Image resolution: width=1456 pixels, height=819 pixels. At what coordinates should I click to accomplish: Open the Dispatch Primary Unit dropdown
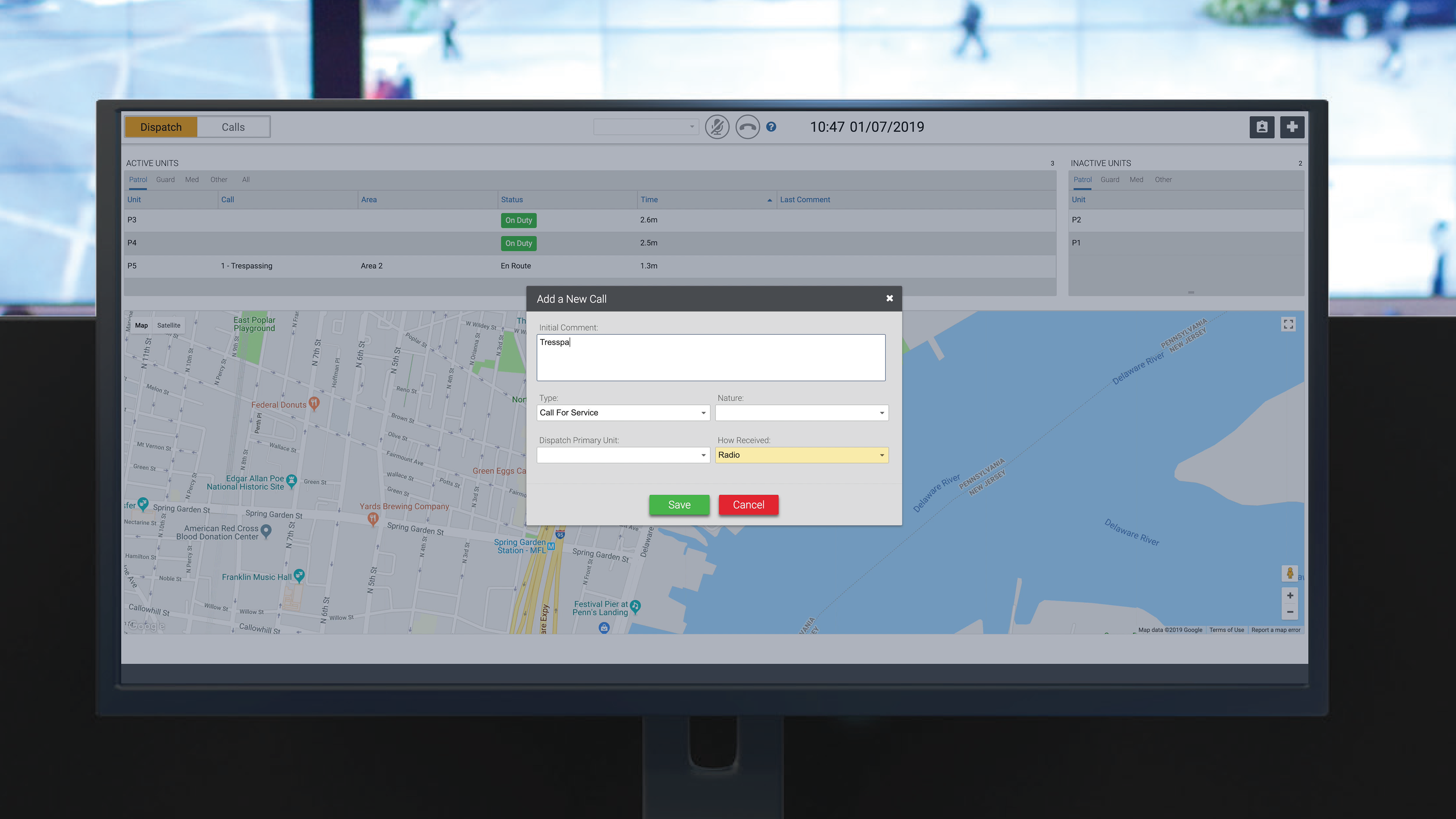[x=623, y=455]
